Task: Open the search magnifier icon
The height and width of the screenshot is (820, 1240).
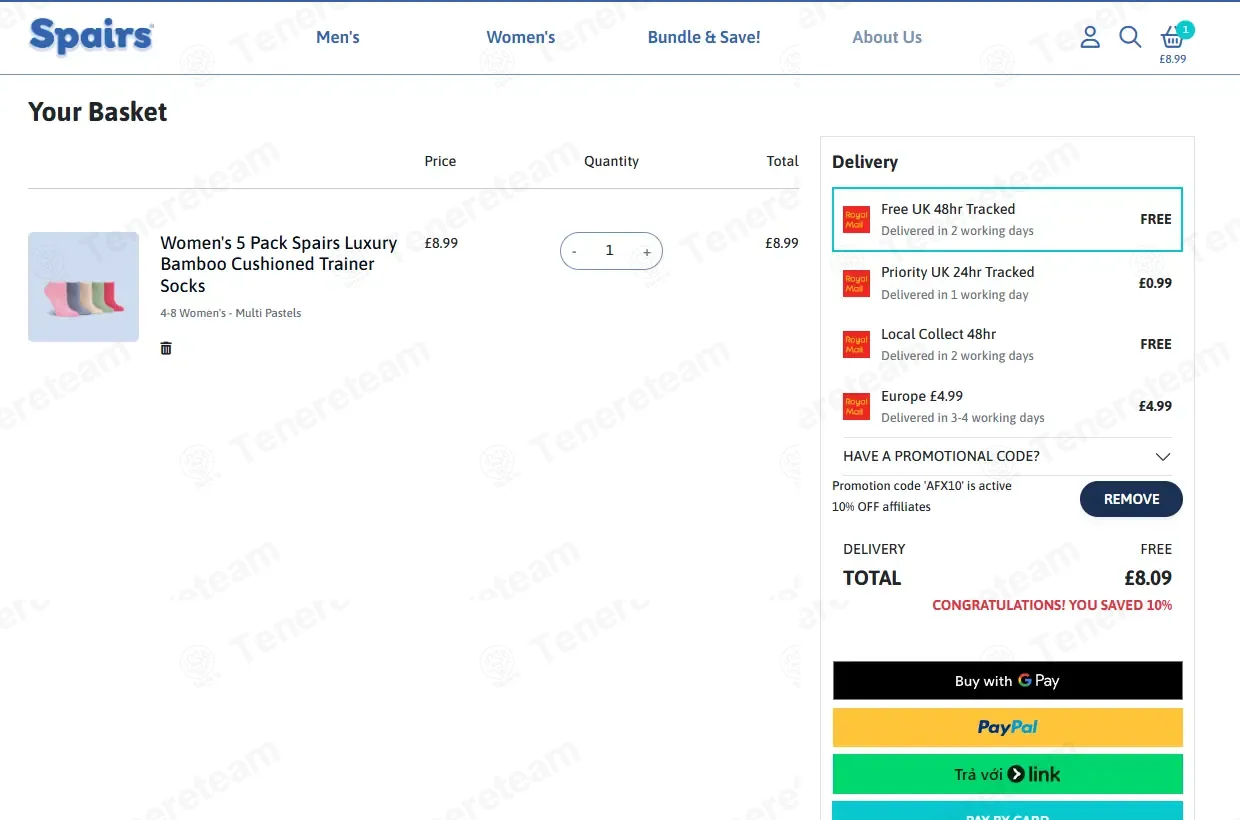Action: point(1130,37)
